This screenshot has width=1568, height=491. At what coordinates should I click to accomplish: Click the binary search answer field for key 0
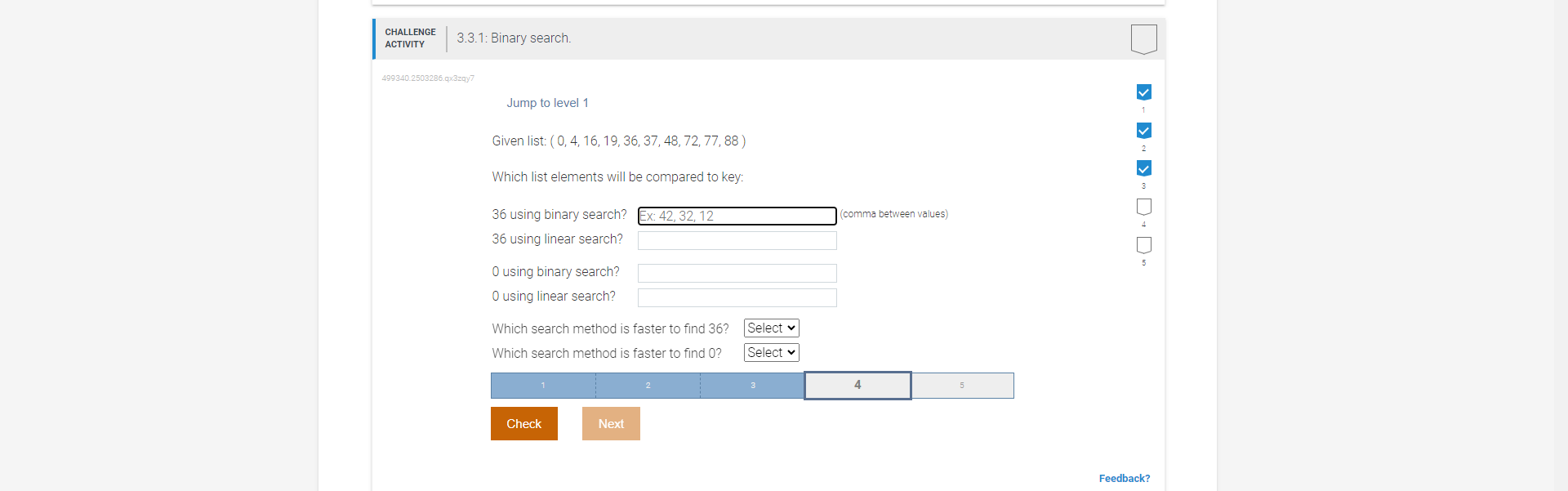pos(736,273)
